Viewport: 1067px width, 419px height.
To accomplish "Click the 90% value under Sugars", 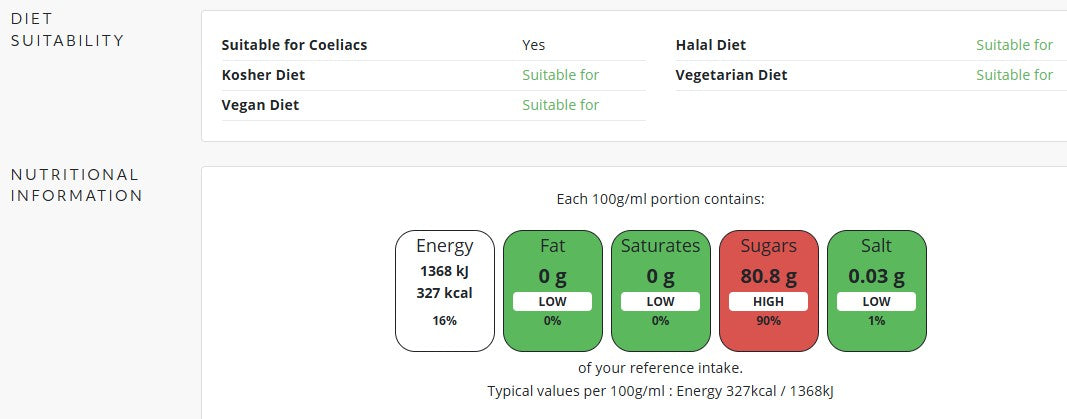I will pos(768,320).
